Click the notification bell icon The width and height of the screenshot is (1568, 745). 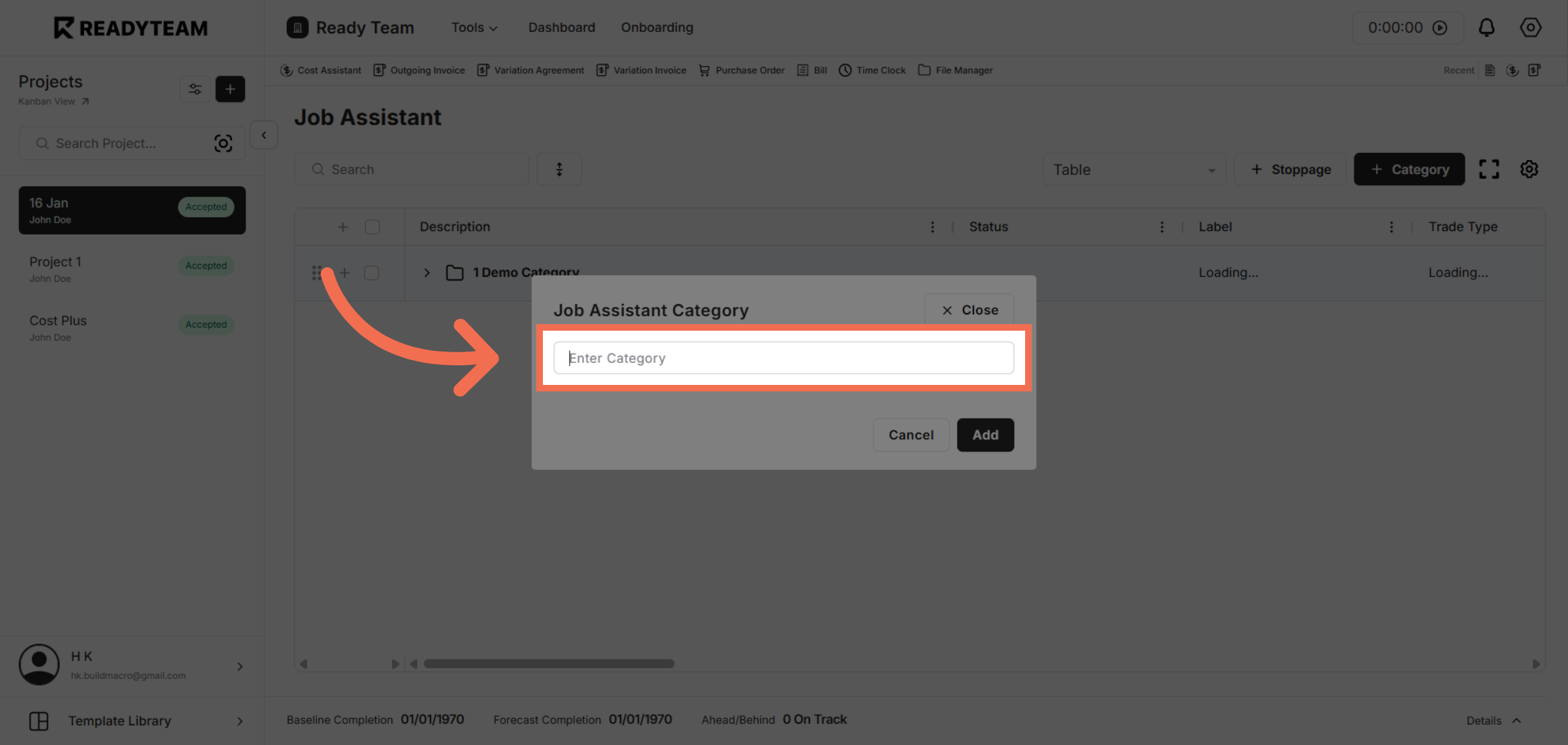click(x=1486, y=27)
